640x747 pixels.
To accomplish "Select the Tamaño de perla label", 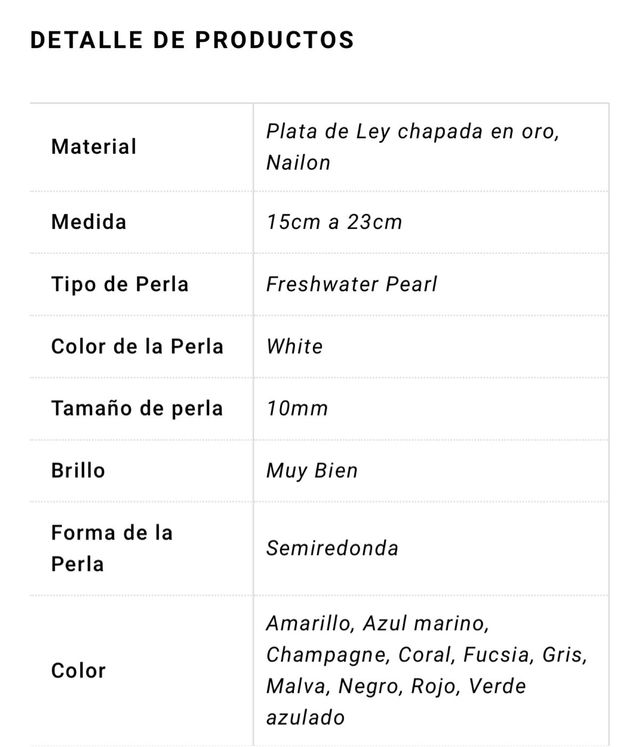I will click(137, 408).
